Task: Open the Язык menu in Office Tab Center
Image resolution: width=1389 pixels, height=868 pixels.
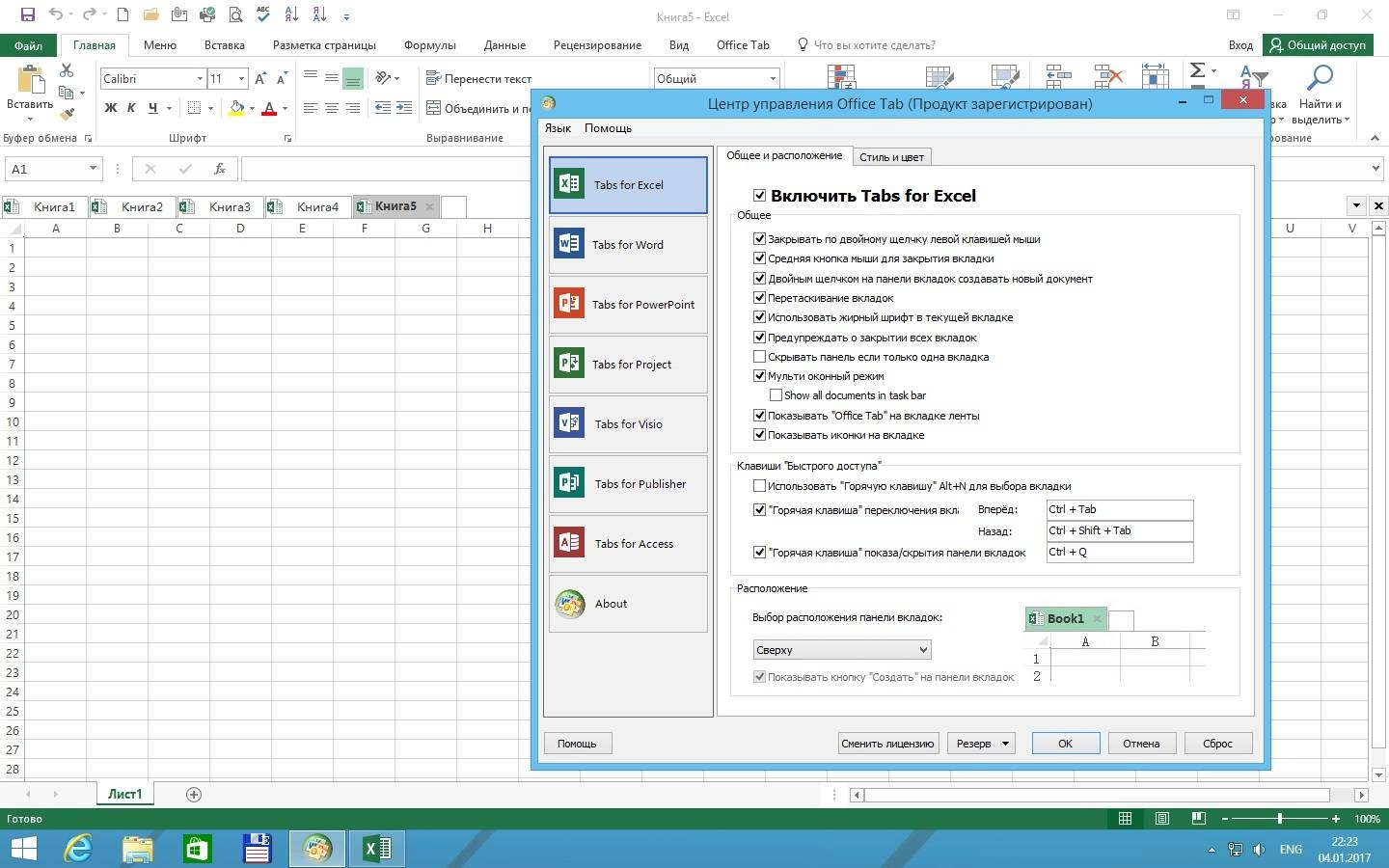Action: (x=558, y=128)
